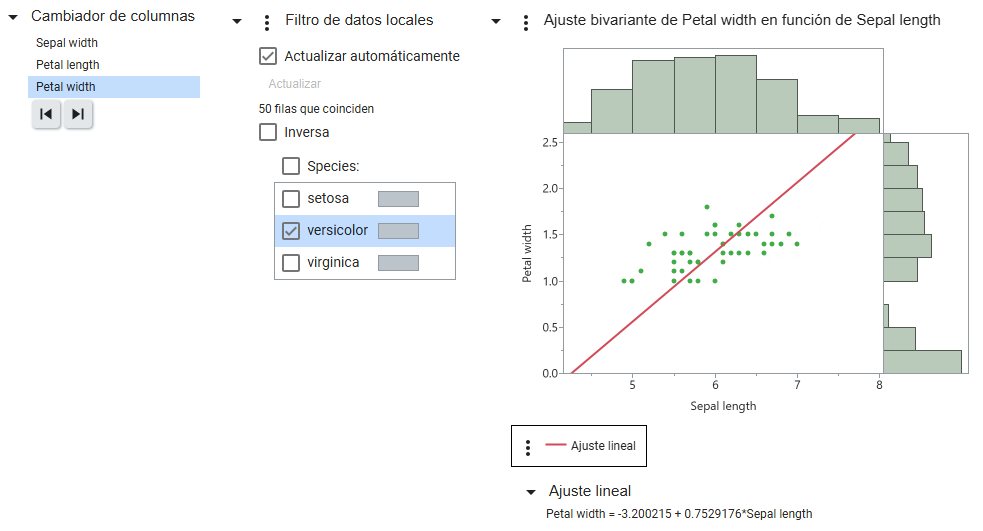The height and width of the screenshot is (531, 983).
Task: Click the previous column arrow button
Action: [46, 115]
